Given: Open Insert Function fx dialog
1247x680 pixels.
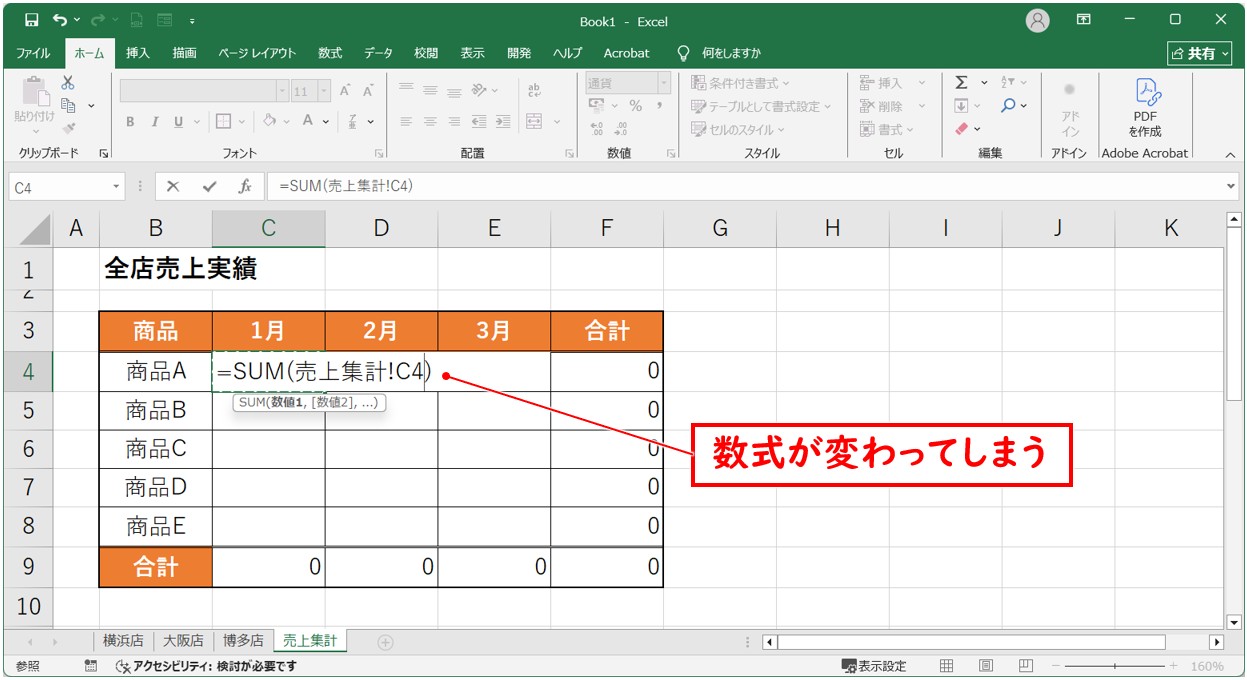Looking at the screenshot, I should pos(244,186).
